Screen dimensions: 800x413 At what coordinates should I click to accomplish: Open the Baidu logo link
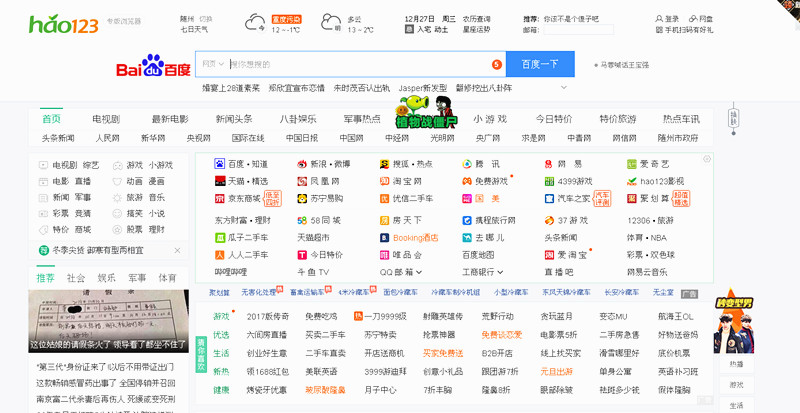click(x=152, y=67)
